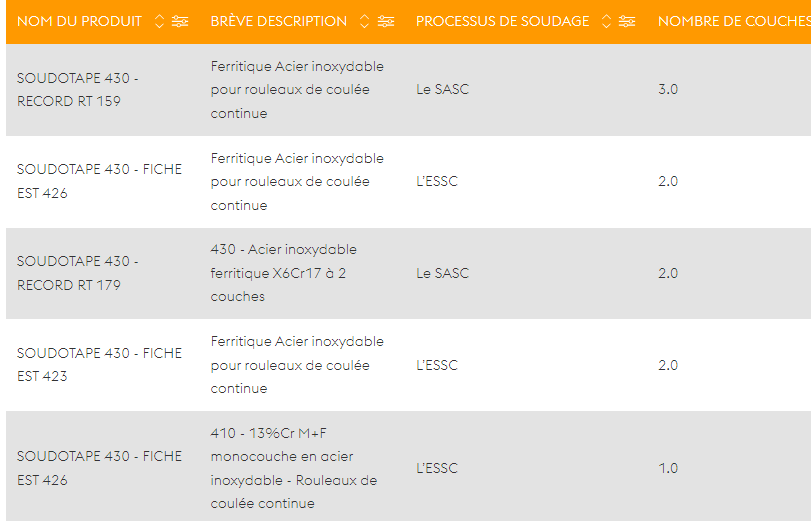Open SOUDOTAPE 430 - RECORD RT 179 product
811x521 pixels.
(x=78, y=273)
